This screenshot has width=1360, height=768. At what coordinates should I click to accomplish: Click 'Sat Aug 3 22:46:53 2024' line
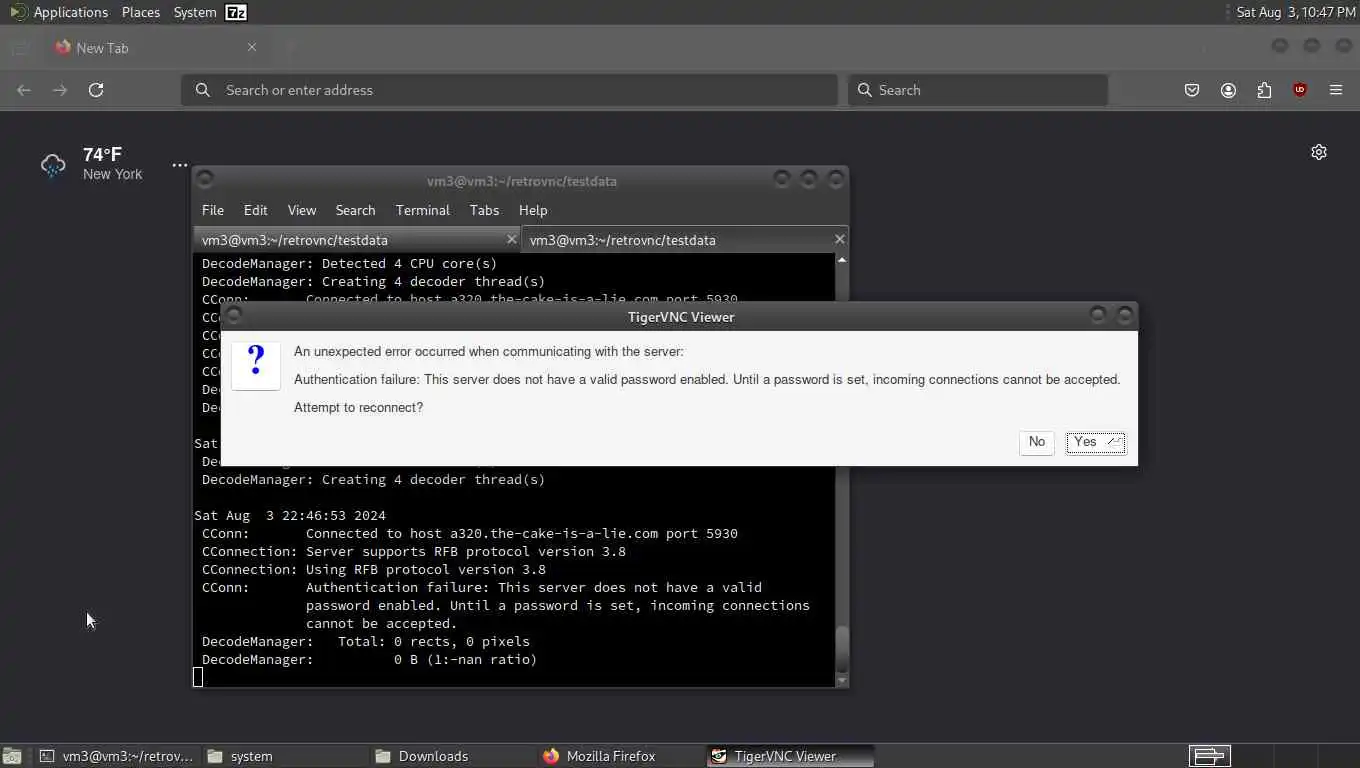(x=290, y=515)
